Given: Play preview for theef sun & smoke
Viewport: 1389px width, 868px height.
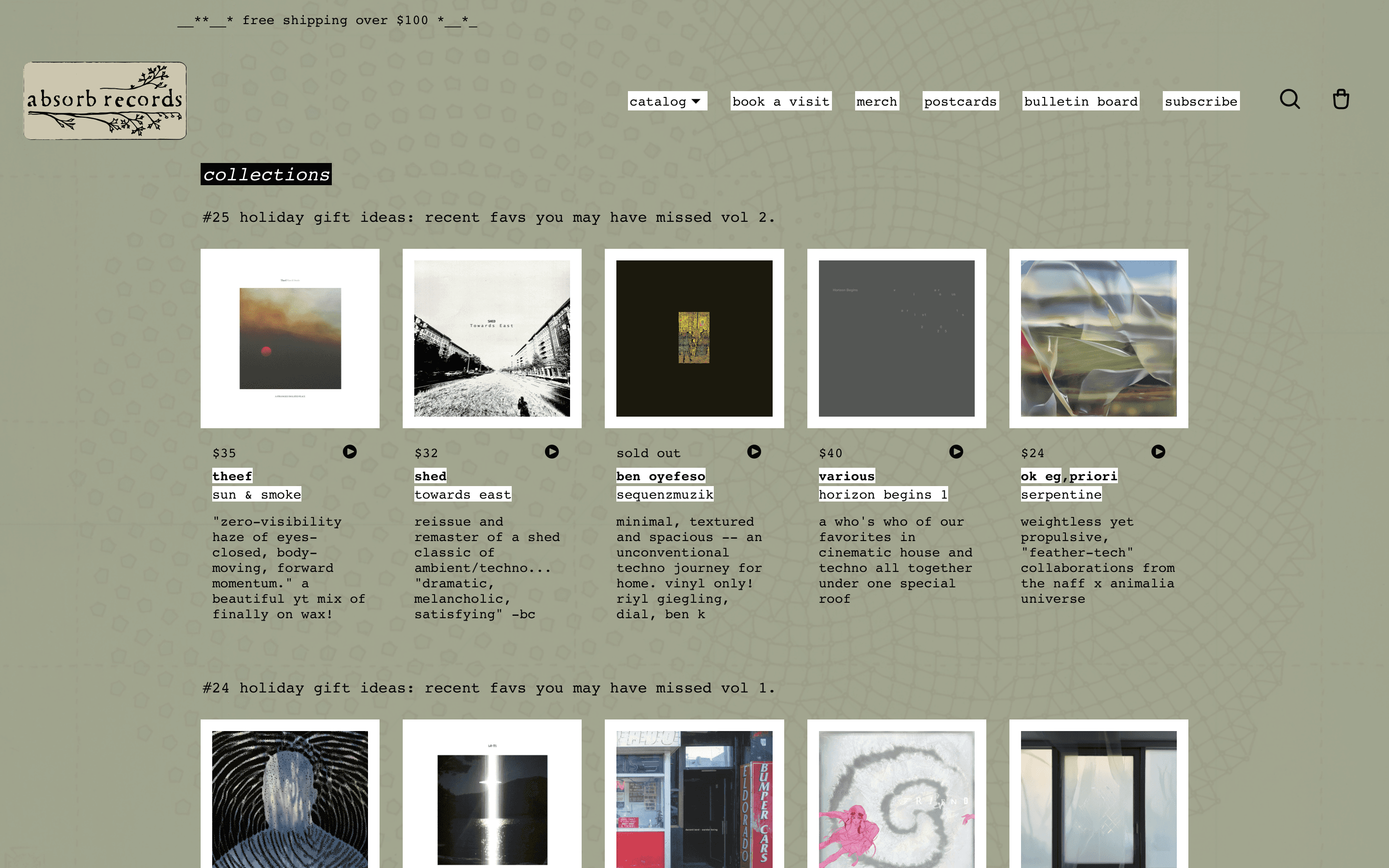Looking at the screenshot, I should click(x=350, y=452).
